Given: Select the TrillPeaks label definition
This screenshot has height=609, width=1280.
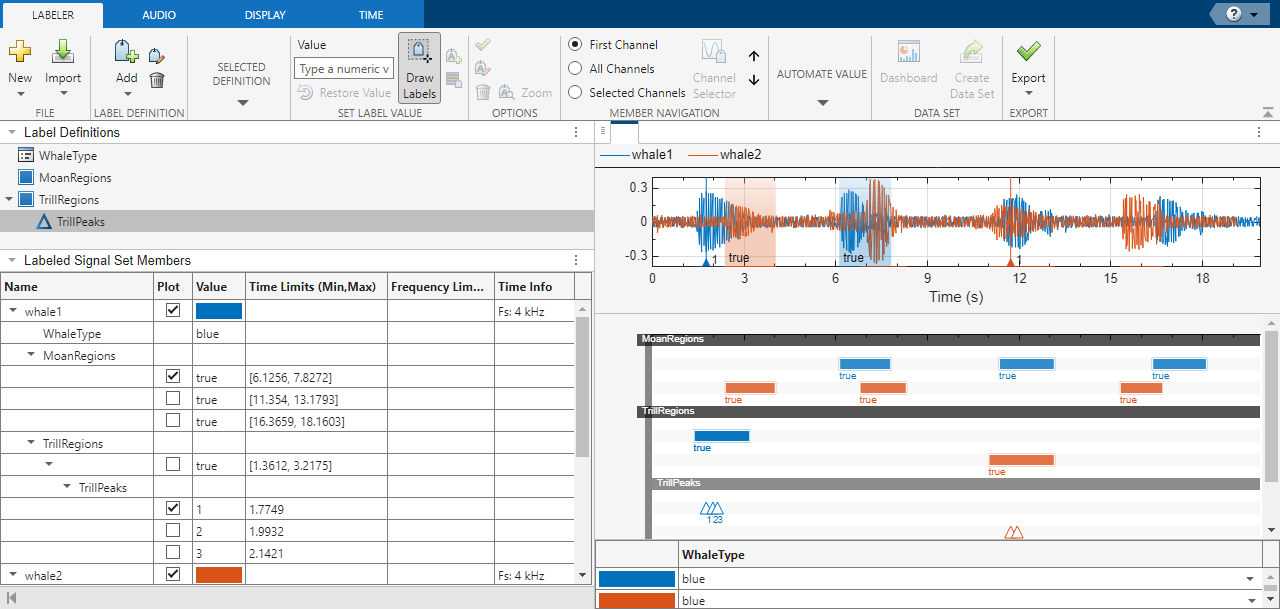Looking at the screenshot, I should [x=81, y=222].
